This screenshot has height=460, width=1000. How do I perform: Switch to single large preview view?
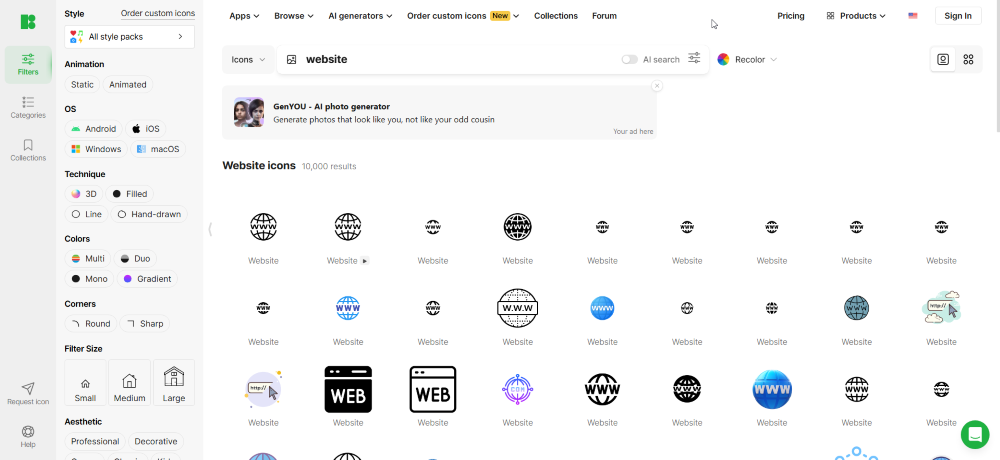(943, 59)
